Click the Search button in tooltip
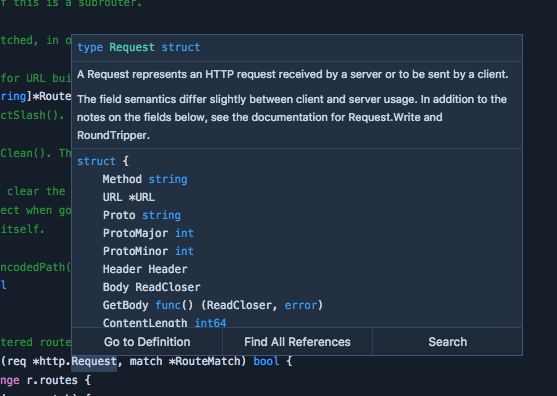557x396 pixels. 448,342
